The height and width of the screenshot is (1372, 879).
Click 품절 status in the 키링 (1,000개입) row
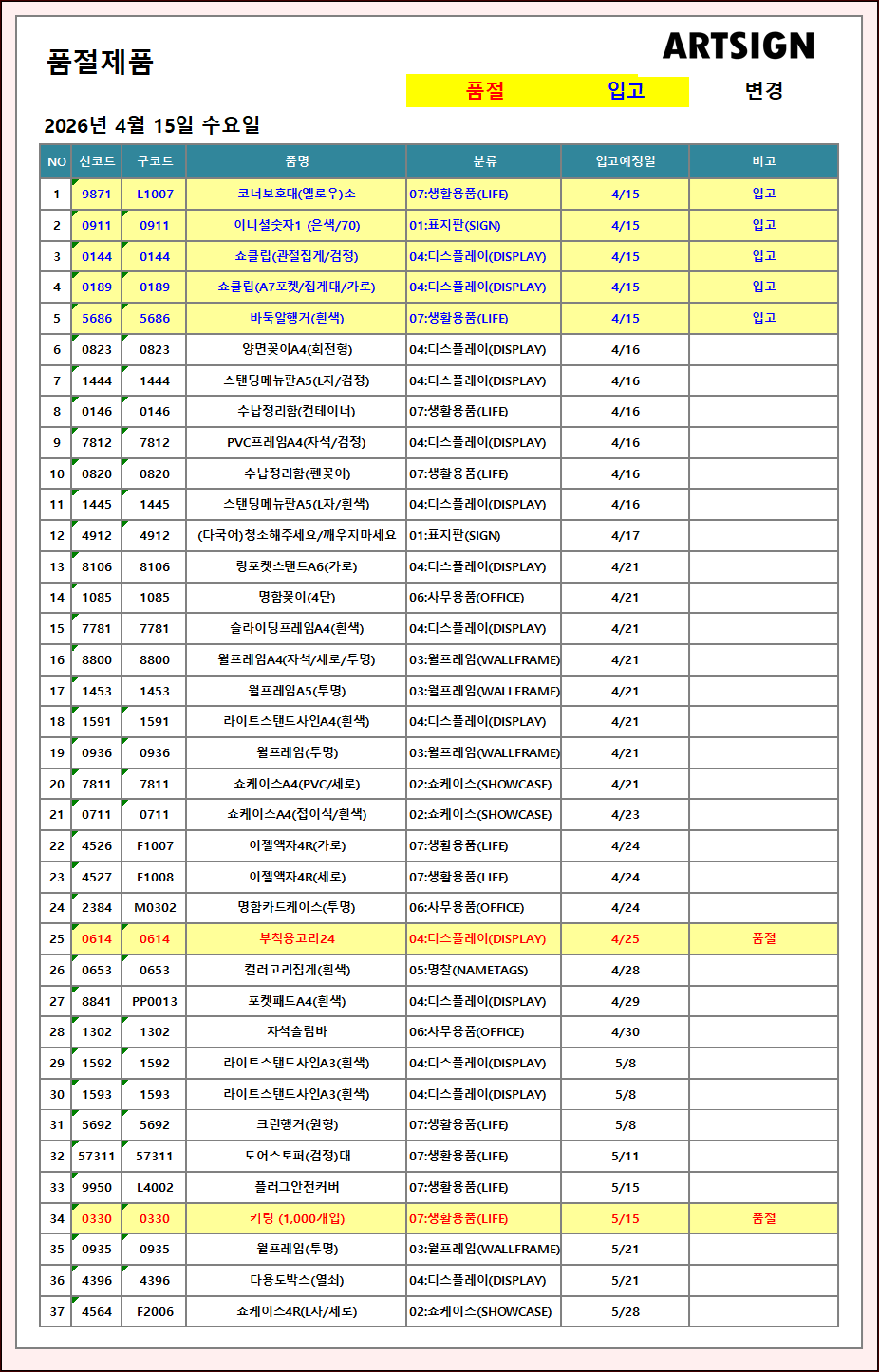point(763,1218)
